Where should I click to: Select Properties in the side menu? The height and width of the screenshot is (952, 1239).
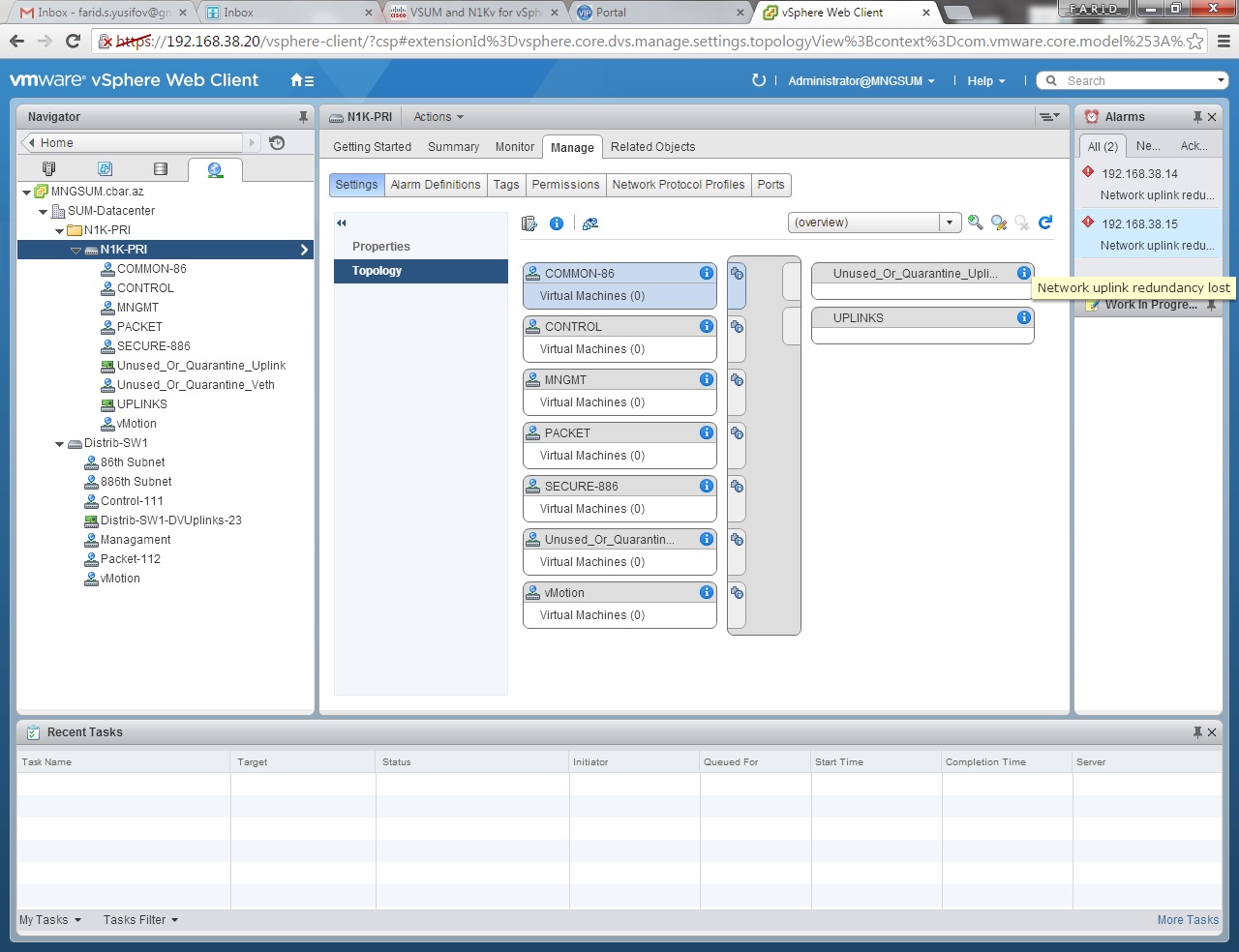[x=421, y=247]
